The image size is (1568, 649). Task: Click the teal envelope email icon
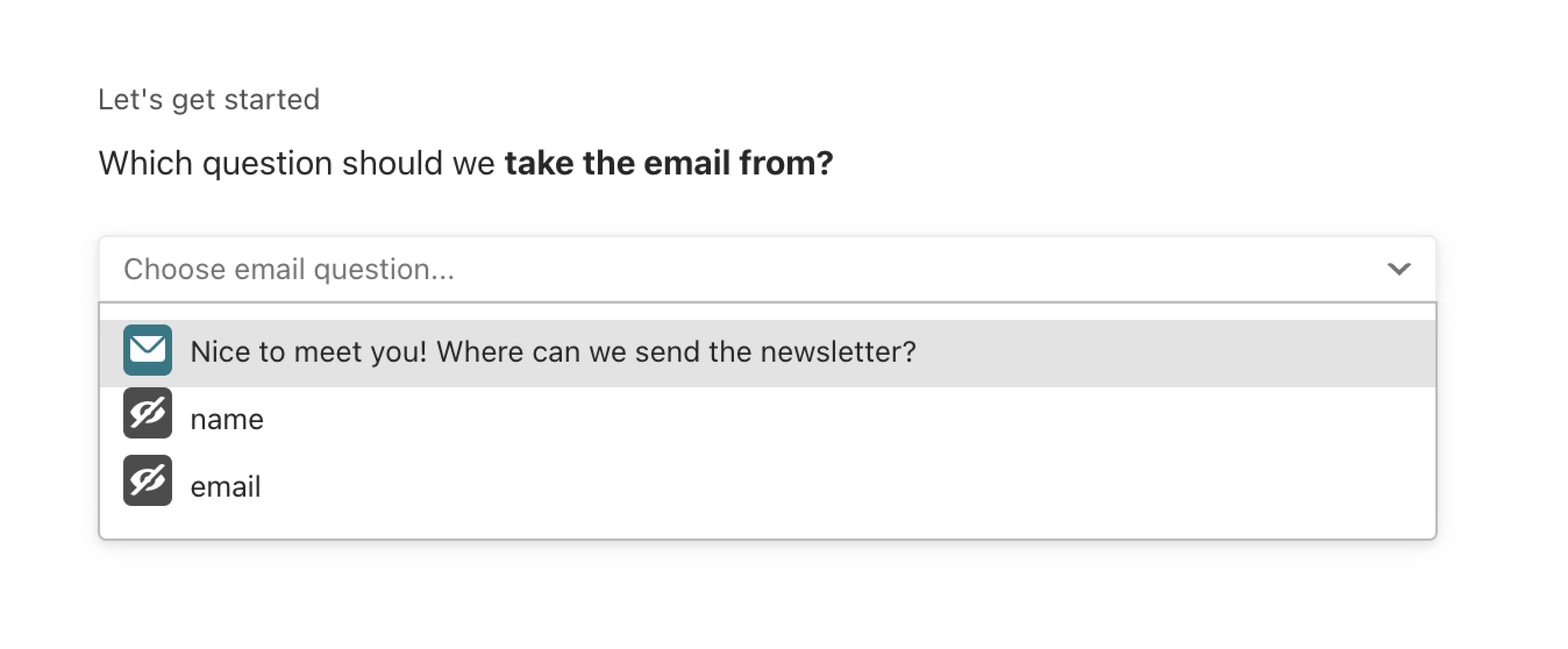pyautogui.click(x=147, y=350)
